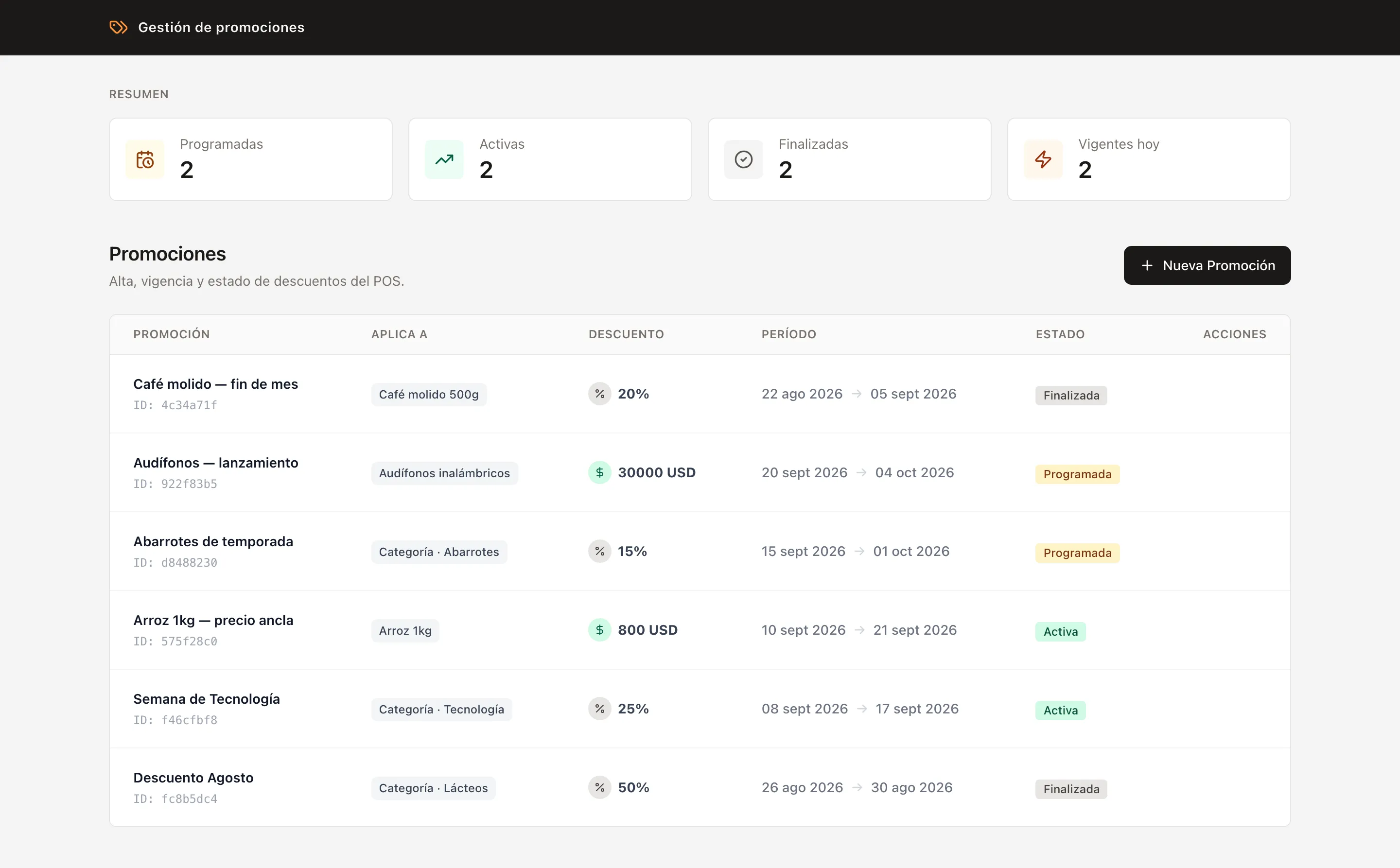Click the Semana de Tecnología promotion name
The height and width of the screenshot is (868, 1400).
[207, 699]
